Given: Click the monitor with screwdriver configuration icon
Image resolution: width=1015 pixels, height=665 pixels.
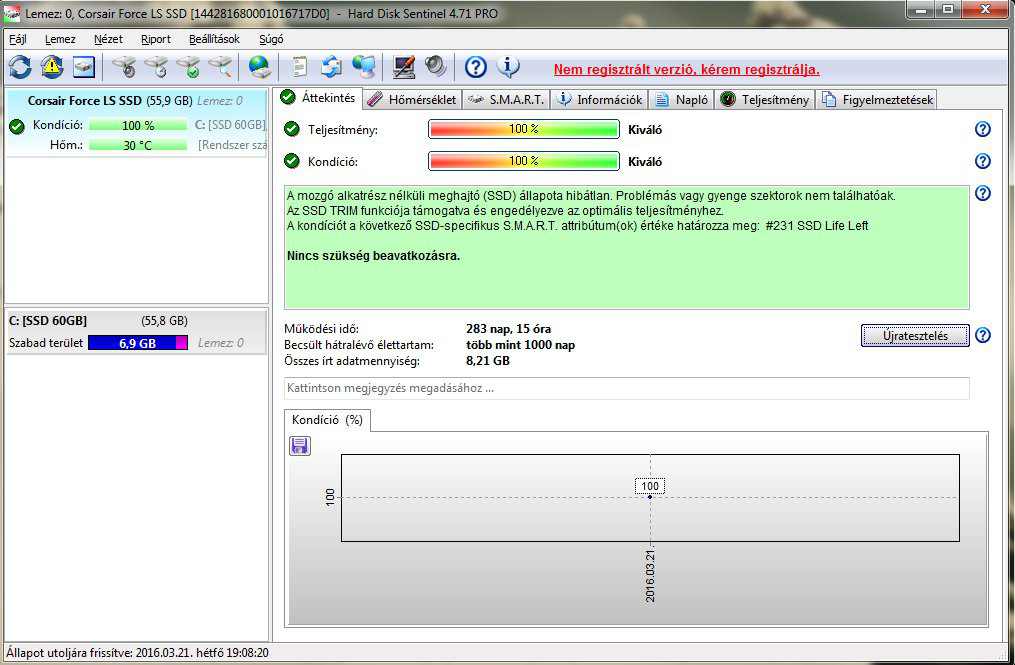Looking at the screenshot, I should [x=404, y=67].
